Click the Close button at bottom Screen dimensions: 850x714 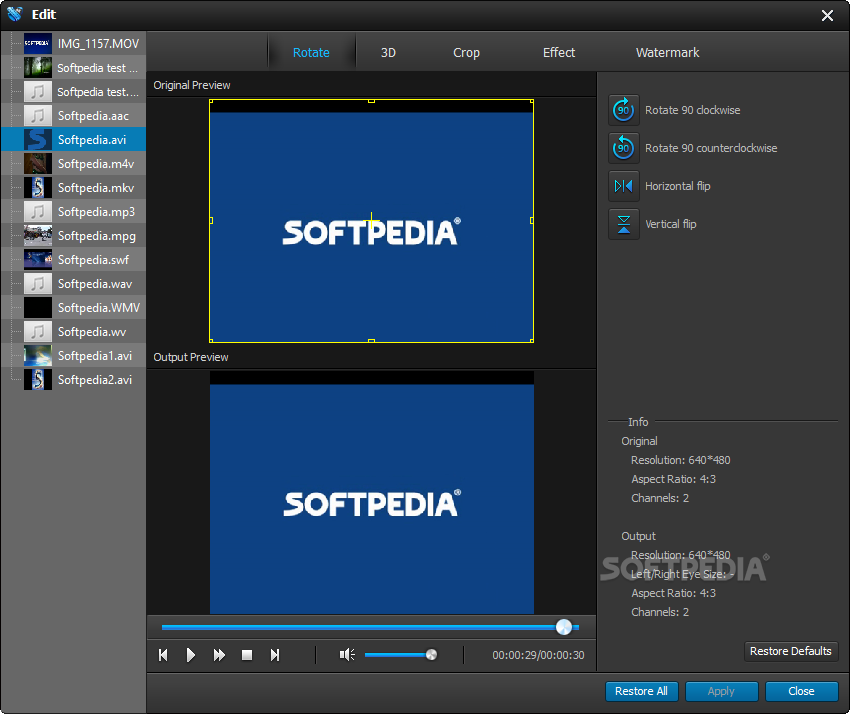801,691
